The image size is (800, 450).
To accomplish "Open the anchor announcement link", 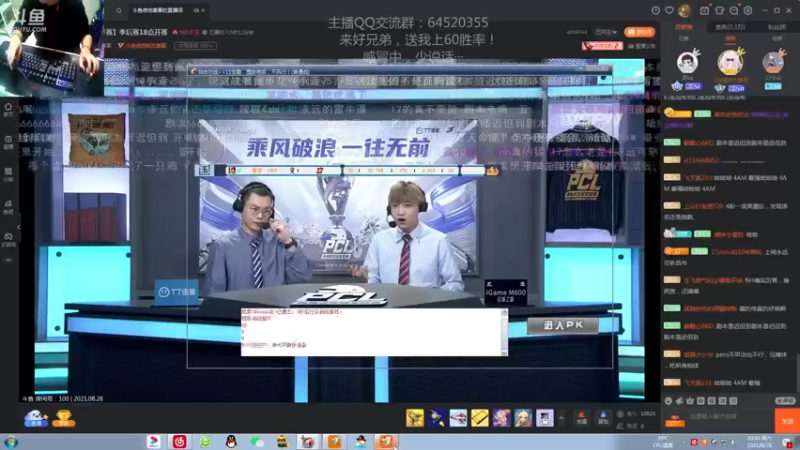I will pyautogui.click(x=641, y=46).
